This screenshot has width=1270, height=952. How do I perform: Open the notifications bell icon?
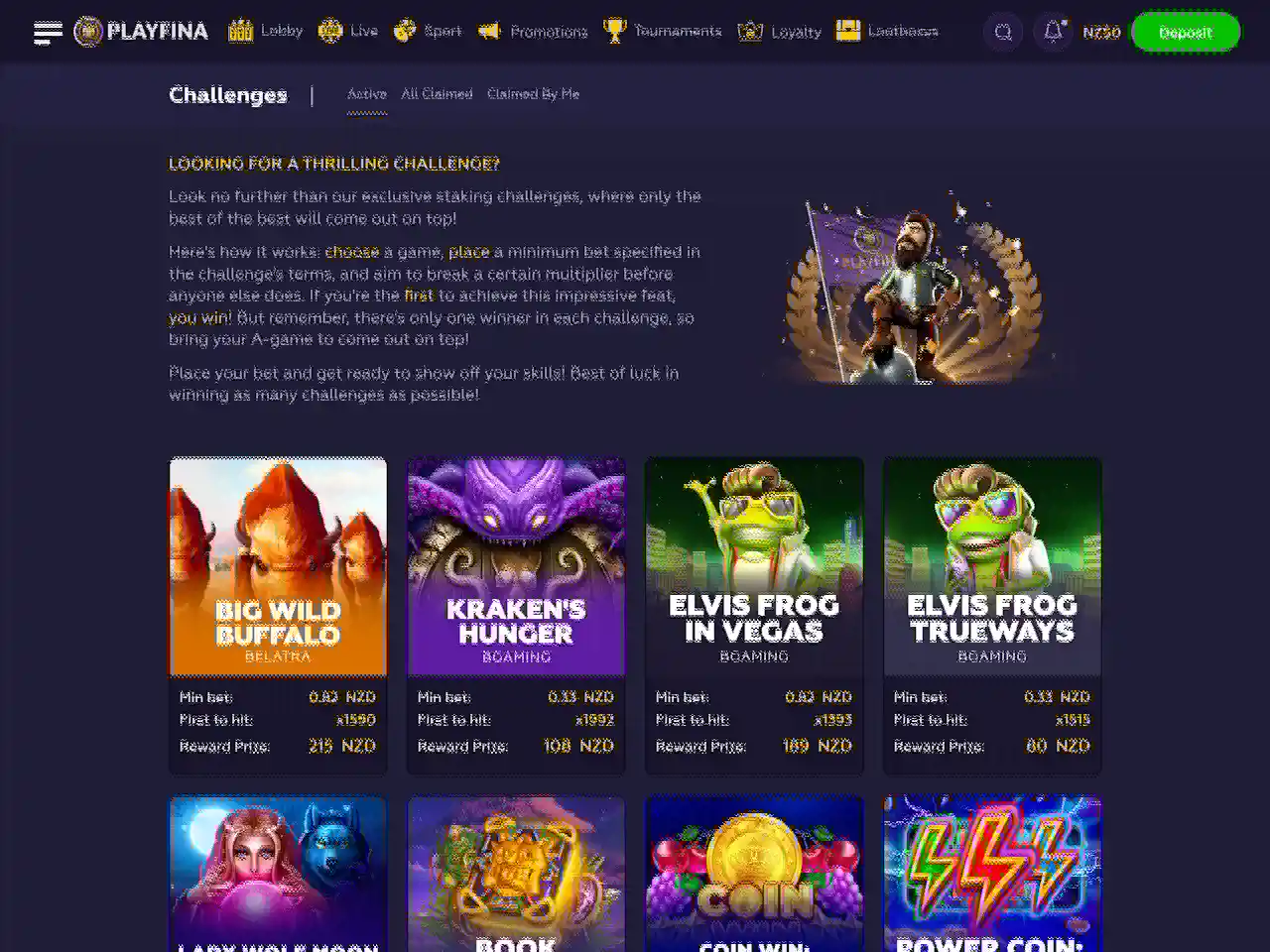(x=1053, y=32)
